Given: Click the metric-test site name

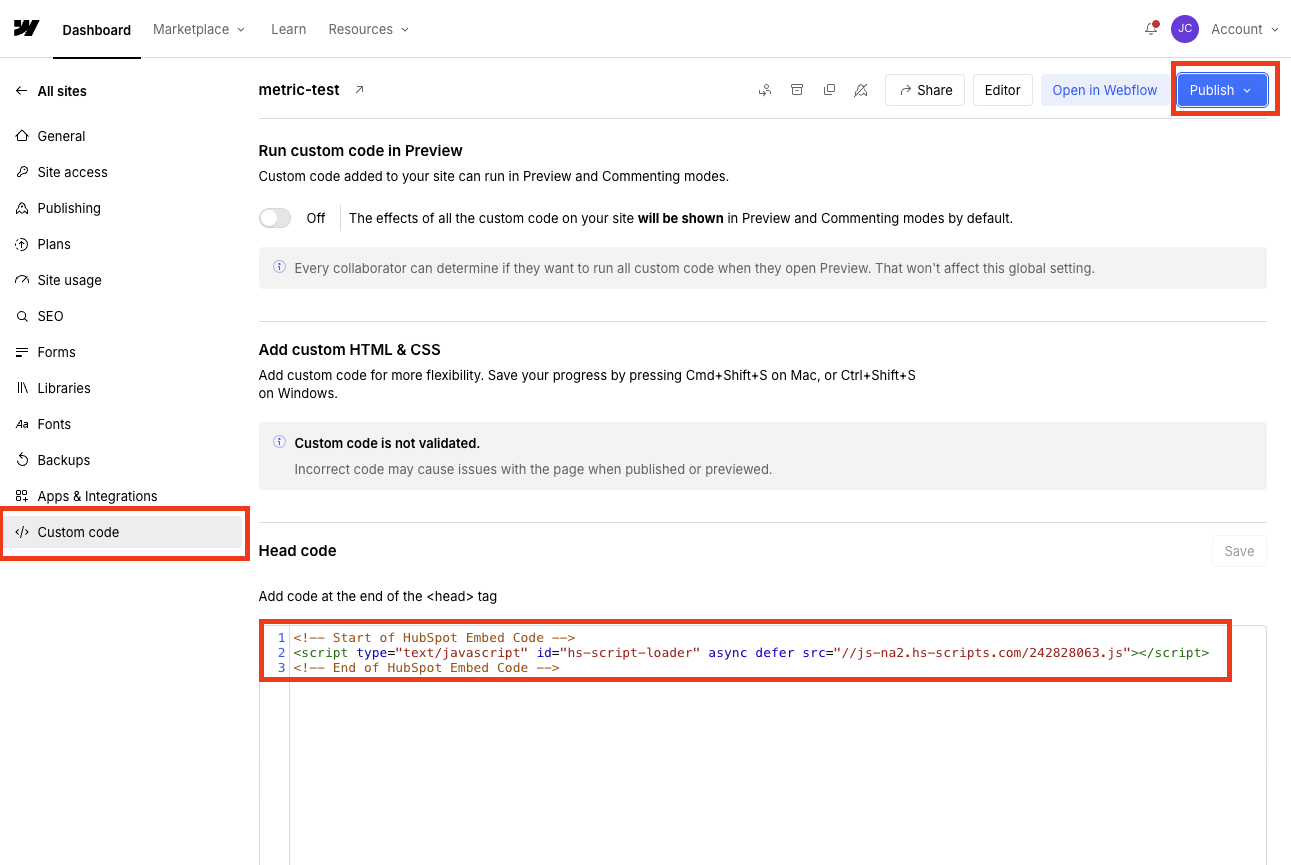Looking at the screenshot, I should 299,90.
